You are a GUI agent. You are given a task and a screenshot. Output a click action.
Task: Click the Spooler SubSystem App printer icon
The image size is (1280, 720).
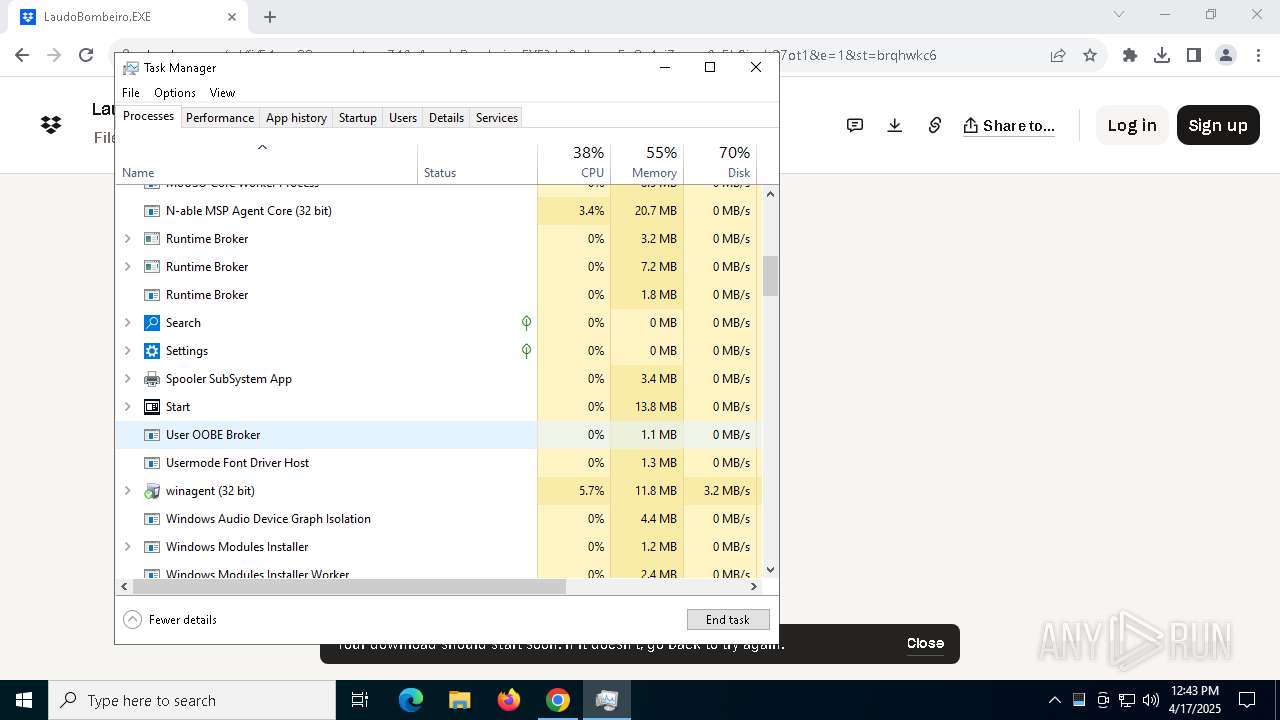(x=152, y=379)
